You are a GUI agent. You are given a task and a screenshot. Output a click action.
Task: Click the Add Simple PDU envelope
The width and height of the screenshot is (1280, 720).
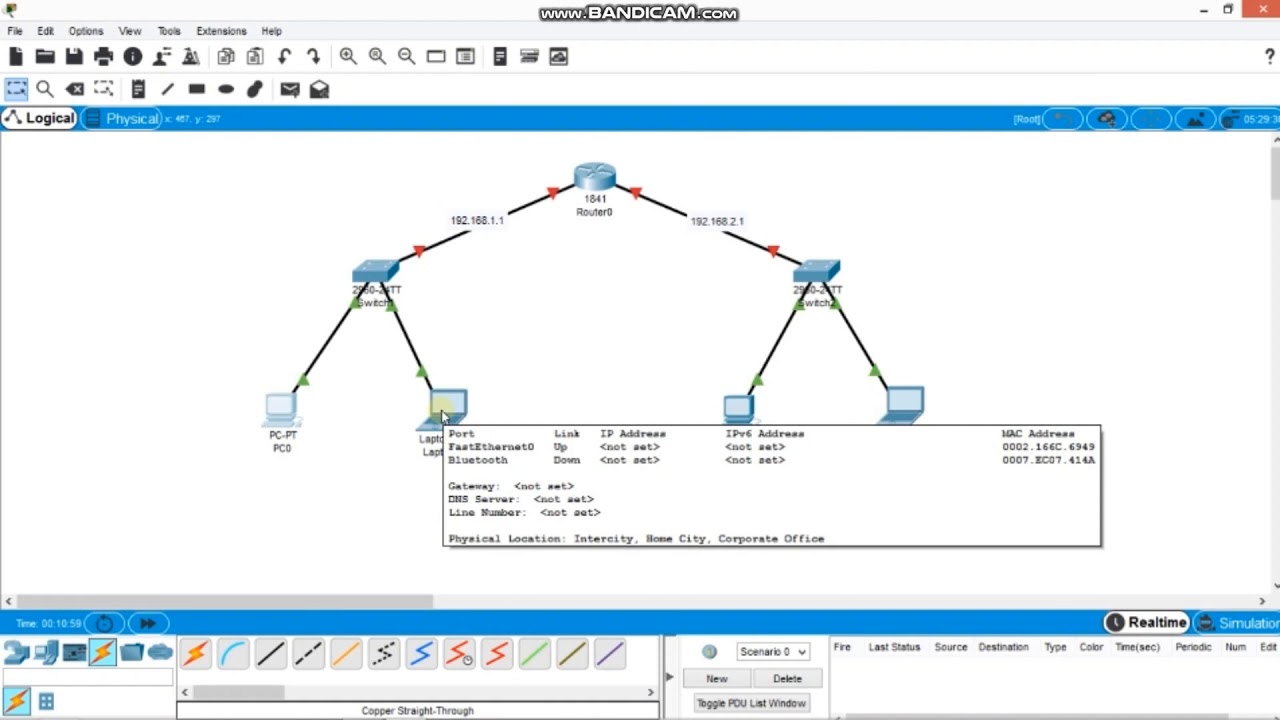click(x=290, y=90)
